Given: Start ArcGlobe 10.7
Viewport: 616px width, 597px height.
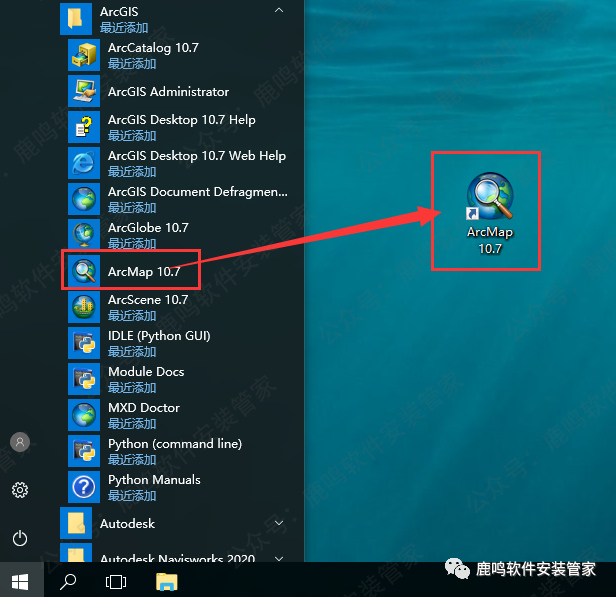Looking at the screenshot, I should pyautogui.click(x=148, y=235).
